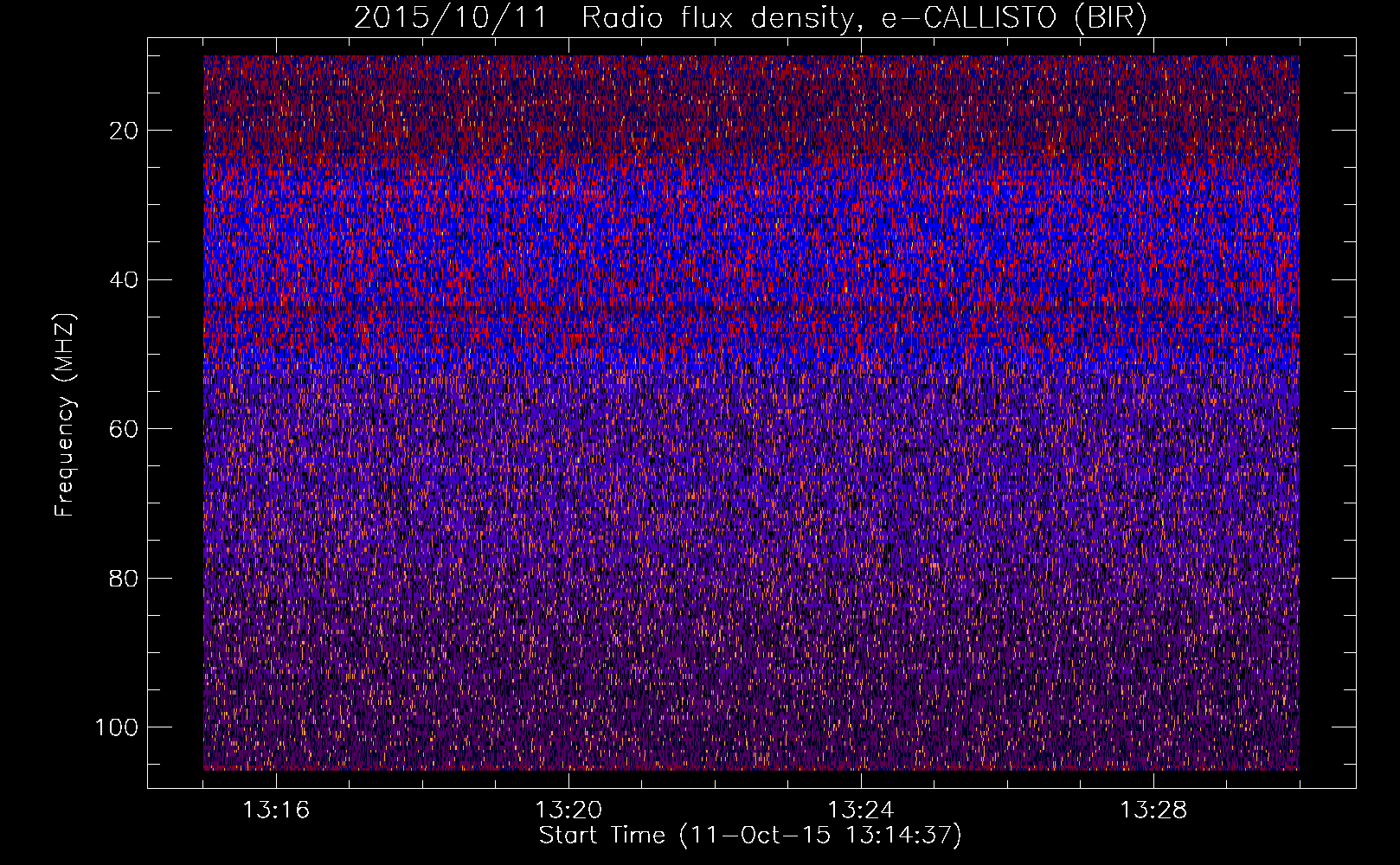Click the 60 frequency tick label
1400x865 pixels.
124,429
